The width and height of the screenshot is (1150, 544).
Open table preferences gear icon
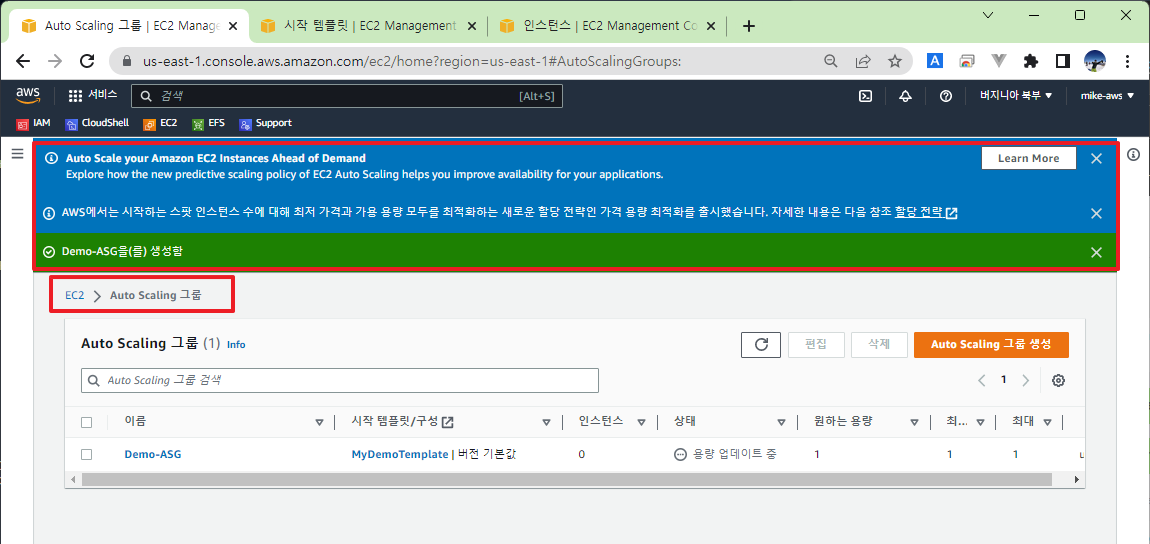tap(1058, 381)
